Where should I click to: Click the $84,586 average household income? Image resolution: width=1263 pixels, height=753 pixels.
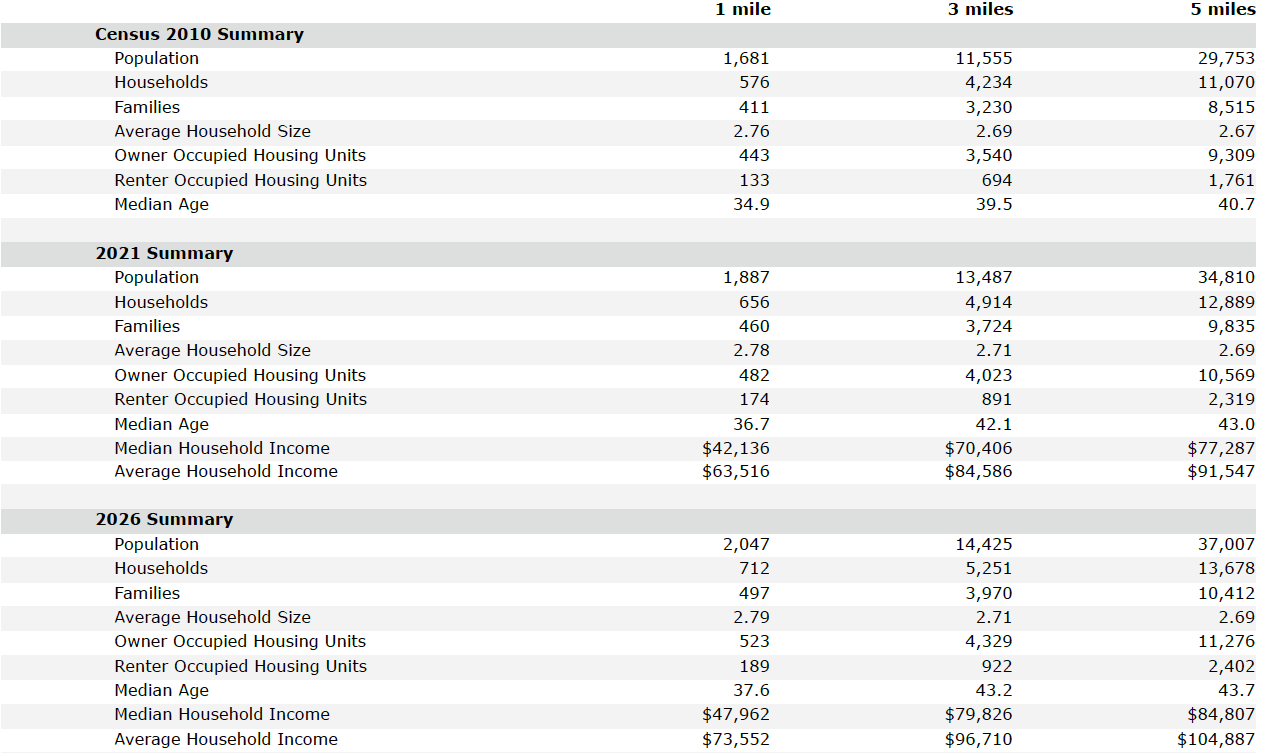(x=978, y=471)
